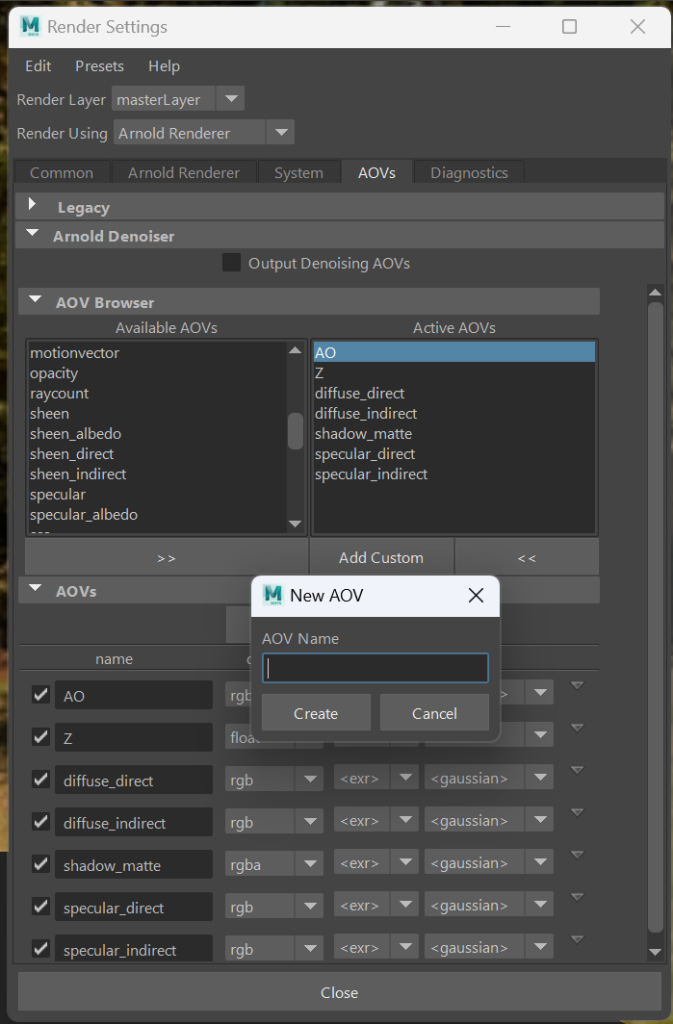Minimize the Render Settings window
The height and width of the screenshot is (1024, 673).
[503, 26]
